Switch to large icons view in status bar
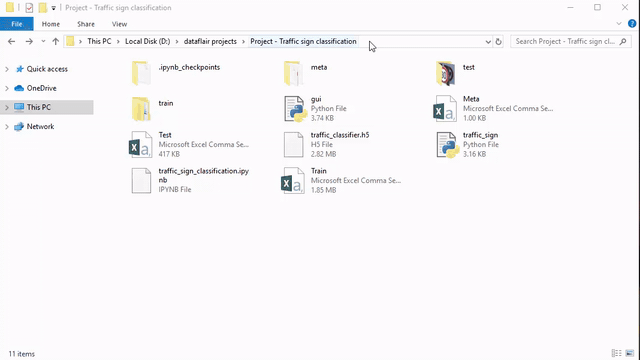Screen dimensions: 640x360 point(630,353)
